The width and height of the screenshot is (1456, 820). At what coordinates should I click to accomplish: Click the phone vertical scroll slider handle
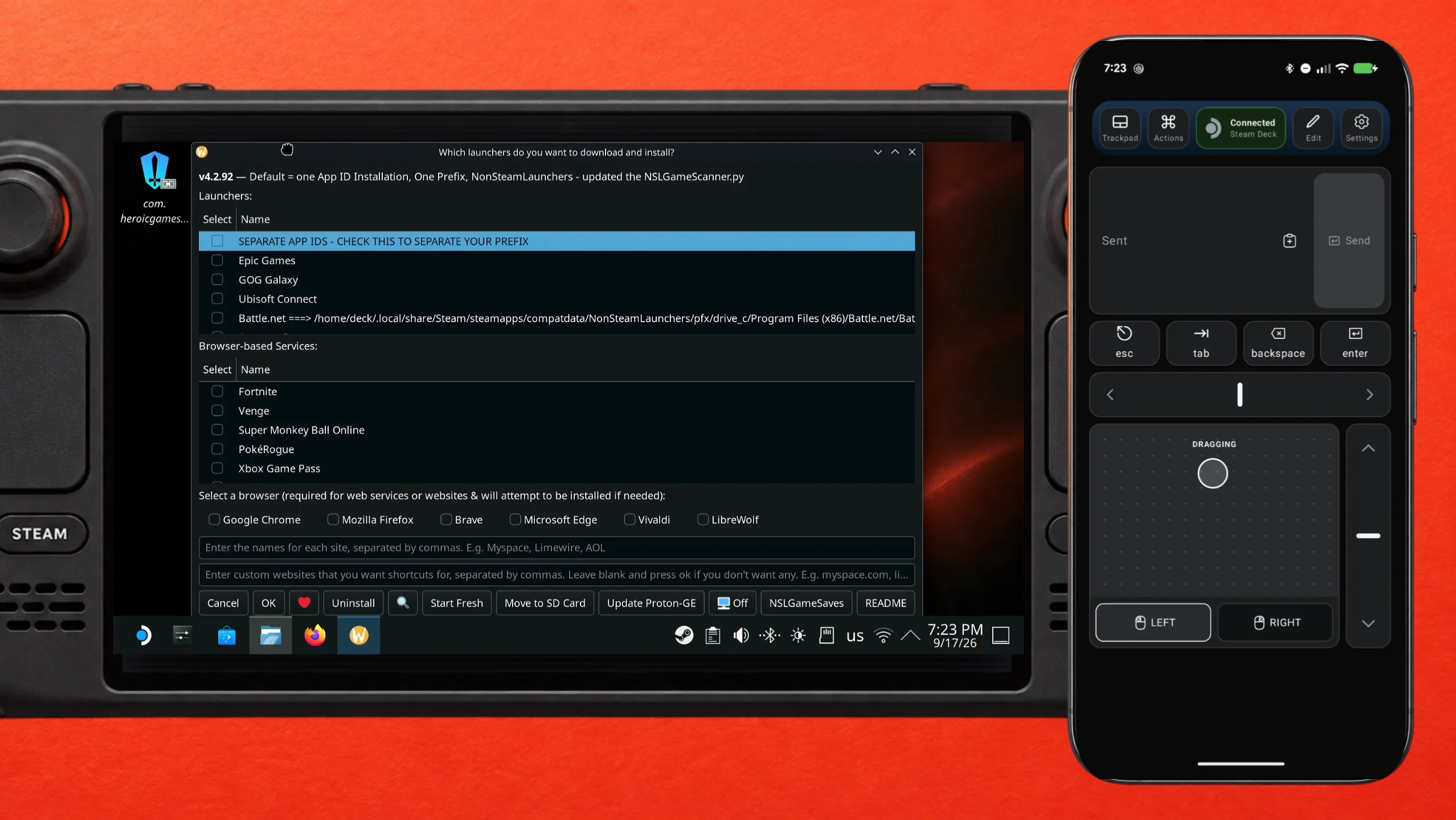pos(1368,536)
